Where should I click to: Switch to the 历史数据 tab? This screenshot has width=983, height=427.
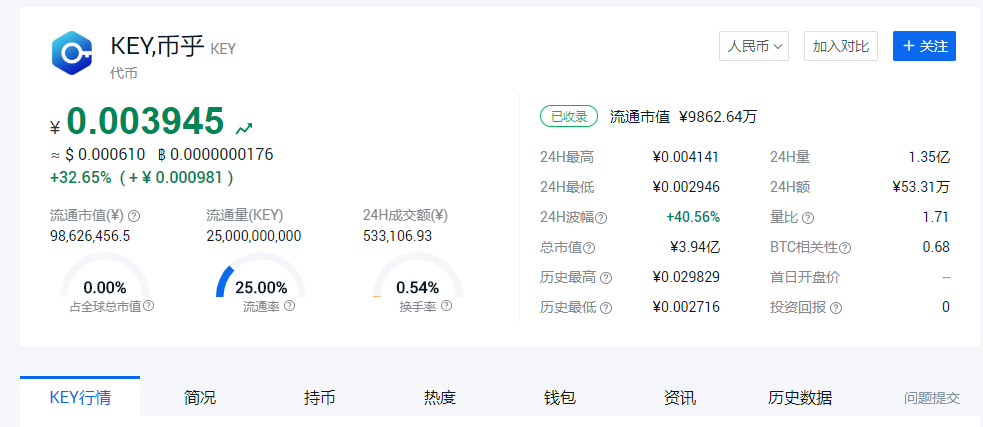tap(799, 397)
